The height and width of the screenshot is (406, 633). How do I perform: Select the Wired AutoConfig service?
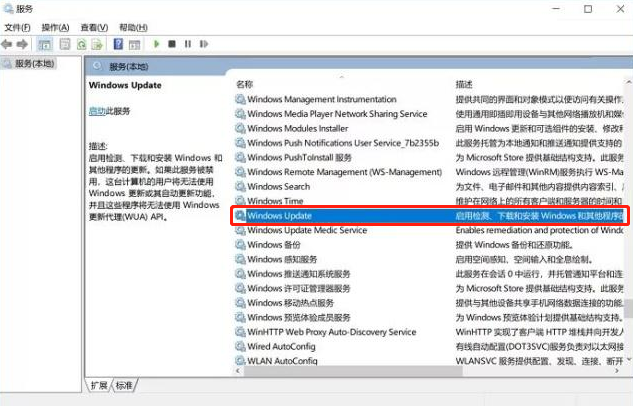(x=430, y=346)
